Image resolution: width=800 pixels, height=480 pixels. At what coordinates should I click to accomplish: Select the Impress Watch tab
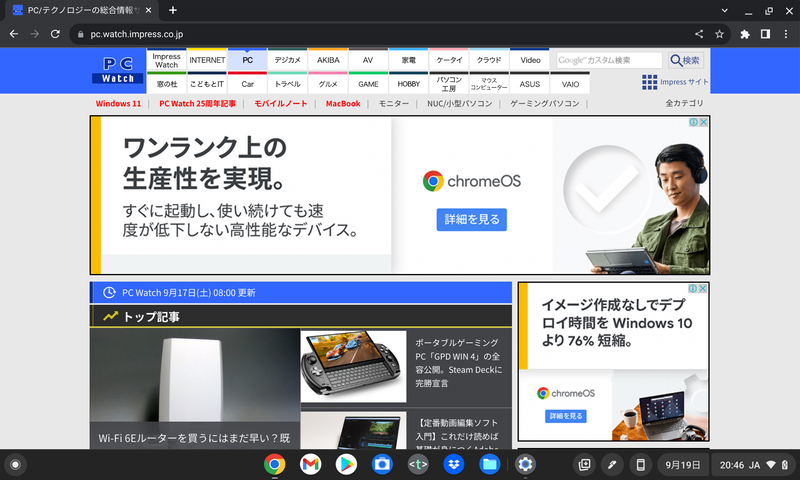pyautogui.click(x=166, y=60)
